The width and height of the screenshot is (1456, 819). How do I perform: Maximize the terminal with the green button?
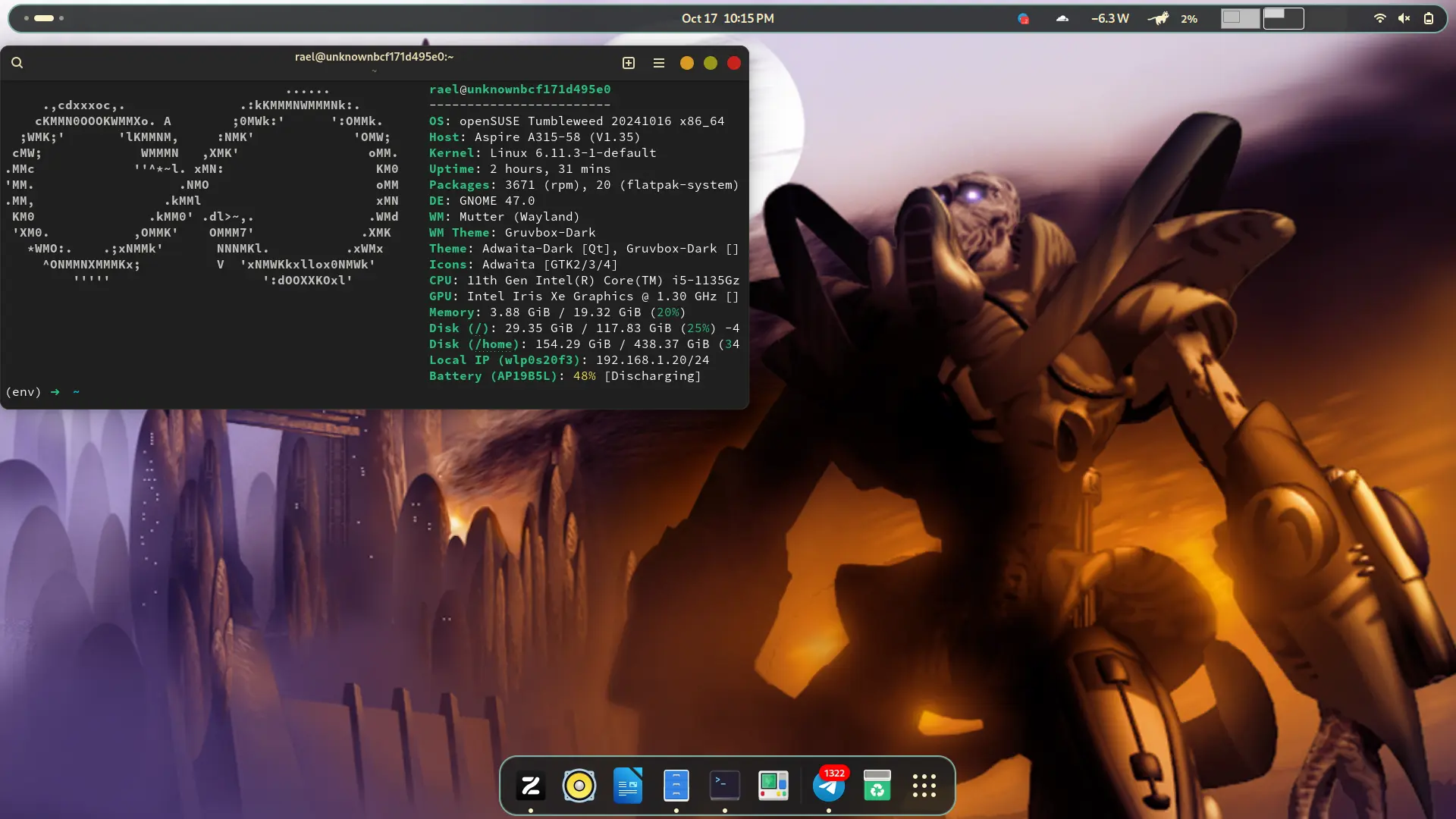pyautogui.click(x=711, y=63)
